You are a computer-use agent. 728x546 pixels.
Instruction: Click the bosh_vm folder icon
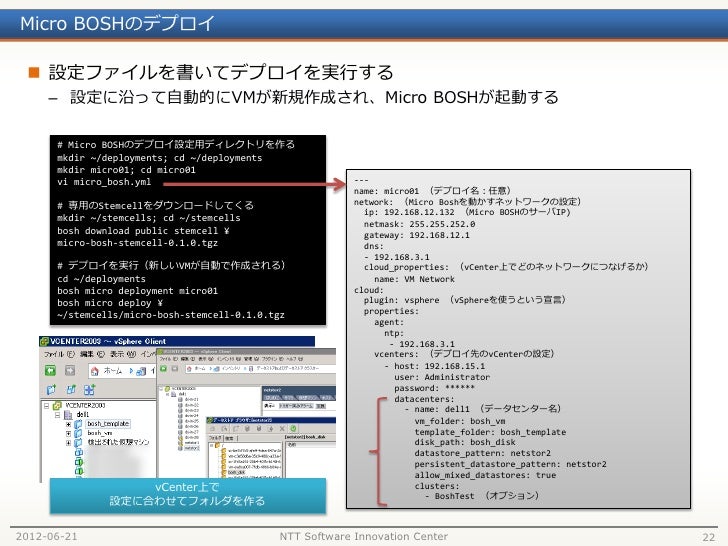tap(78, 433)
